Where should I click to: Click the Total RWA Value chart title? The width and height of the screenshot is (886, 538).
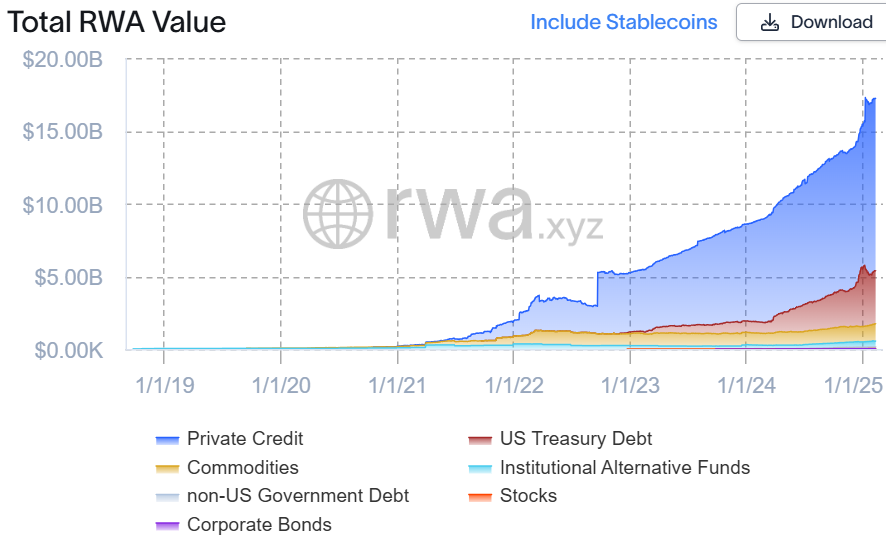117,22
